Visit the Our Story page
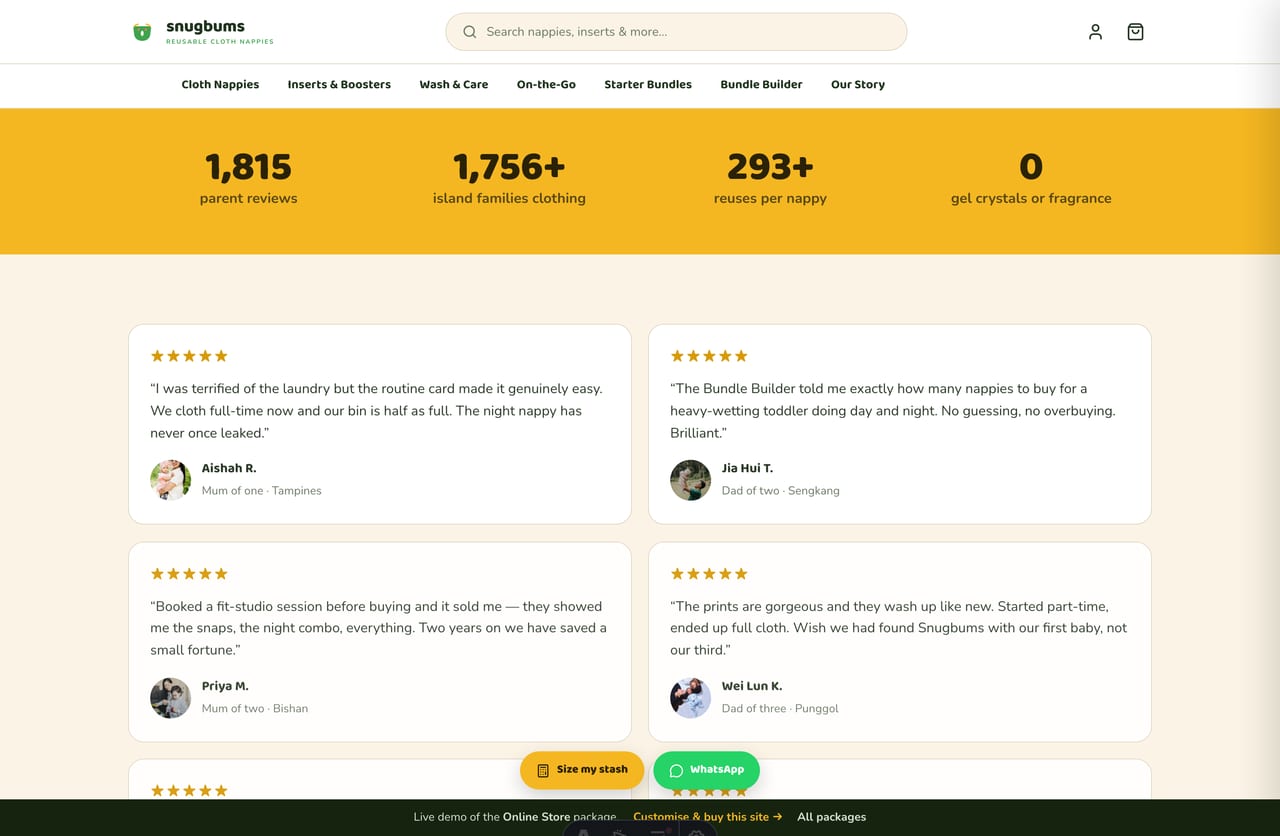 [x=858, y=85]
